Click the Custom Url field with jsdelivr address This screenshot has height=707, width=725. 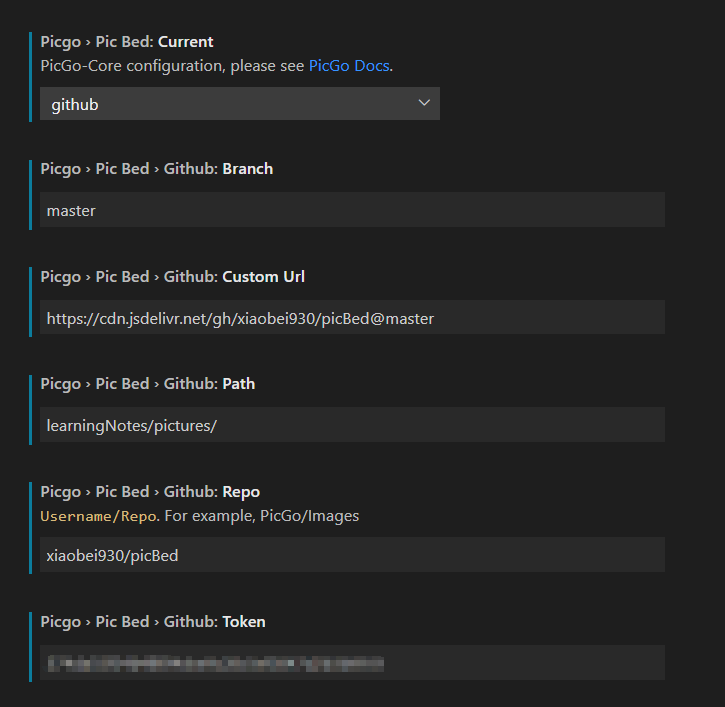point(352,318)
